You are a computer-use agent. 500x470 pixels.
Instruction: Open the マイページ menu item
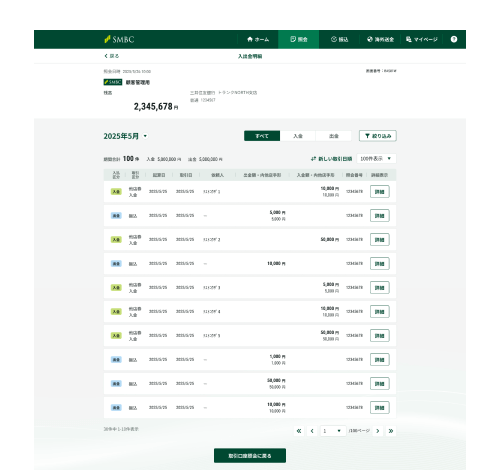421,39
